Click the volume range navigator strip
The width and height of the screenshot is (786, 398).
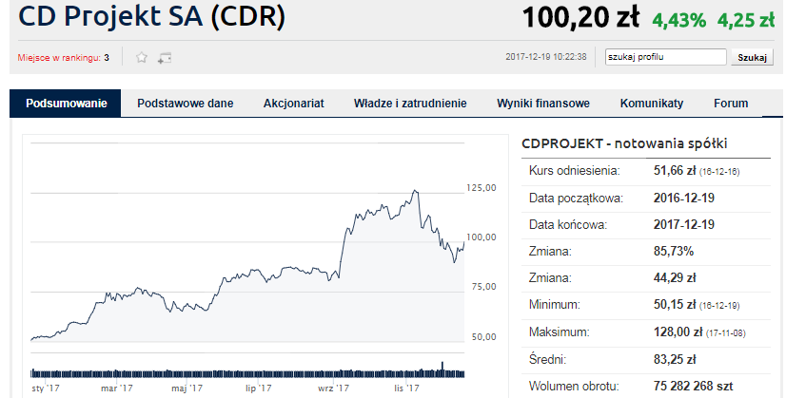click(248, 373)
